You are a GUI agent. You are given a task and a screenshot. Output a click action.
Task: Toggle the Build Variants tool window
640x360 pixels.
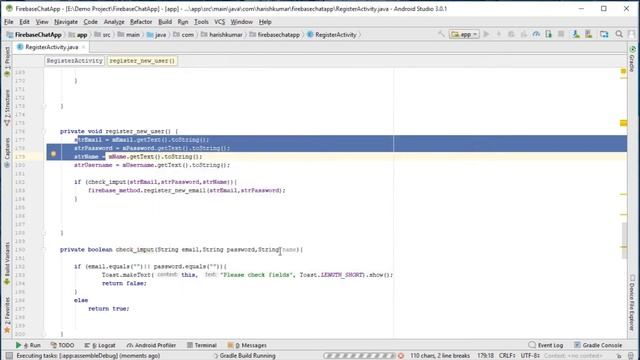click(7, 263)
